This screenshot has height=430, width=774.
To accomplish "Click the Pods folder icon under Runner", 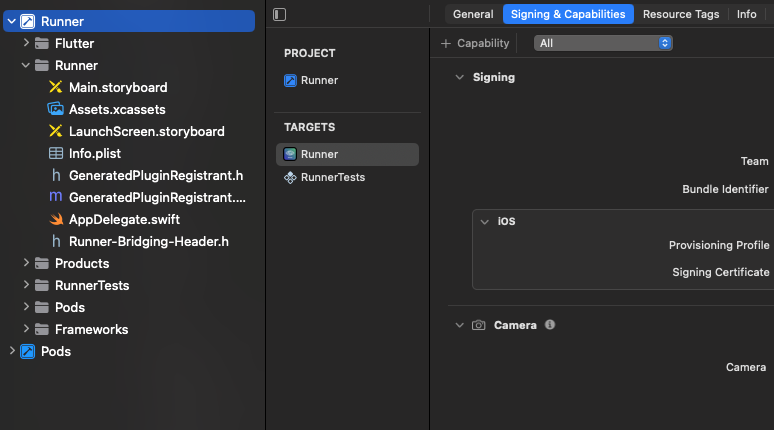I will point(42,307).
